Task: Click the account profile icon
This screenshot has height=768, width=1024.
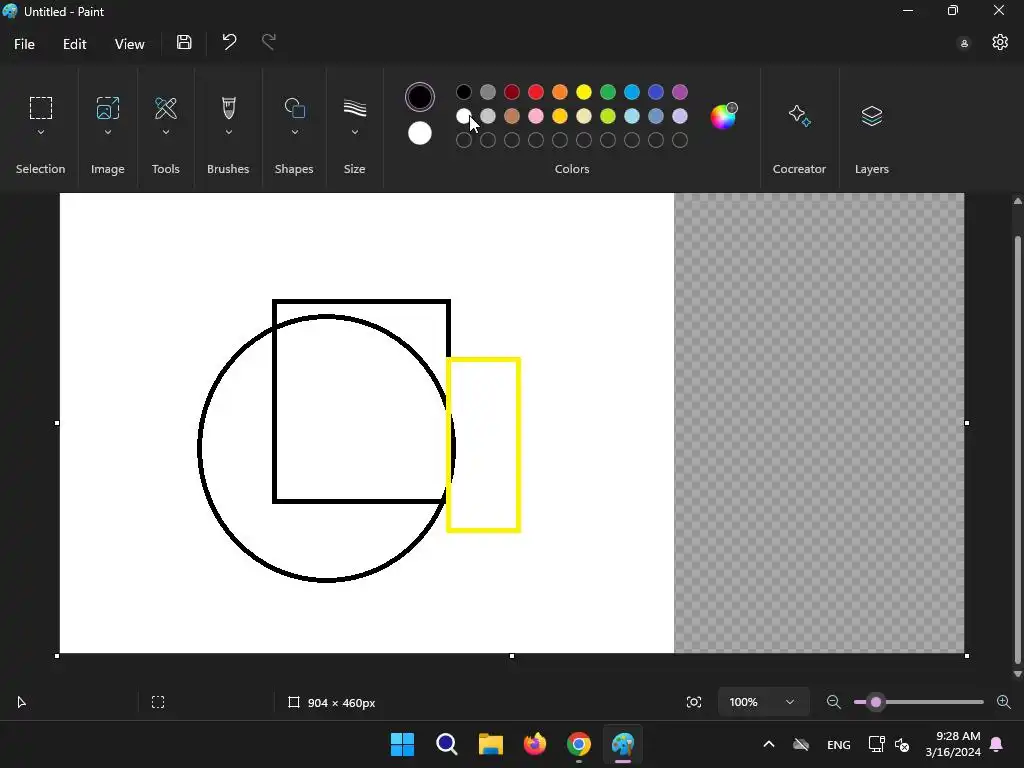Action: [964, 43]
